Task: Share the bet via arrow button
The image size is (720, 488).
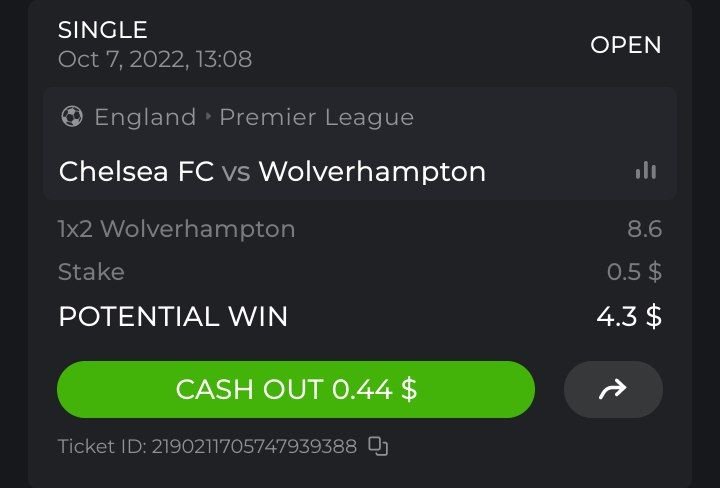Action: [613, 389]
